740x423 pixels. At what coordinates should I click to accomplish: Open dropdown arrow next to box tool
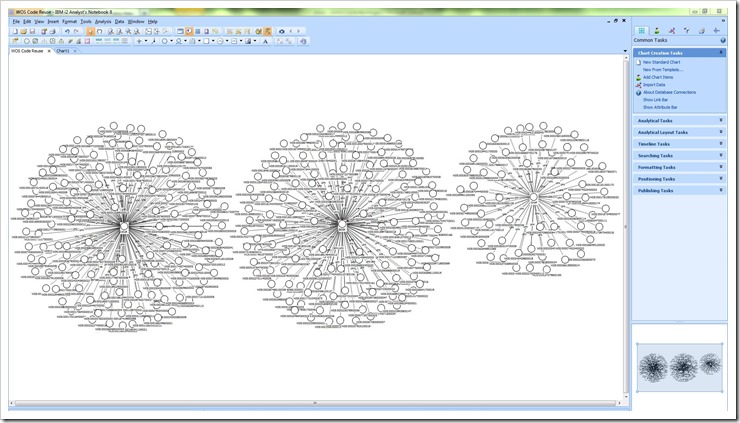tap(213, 41)
